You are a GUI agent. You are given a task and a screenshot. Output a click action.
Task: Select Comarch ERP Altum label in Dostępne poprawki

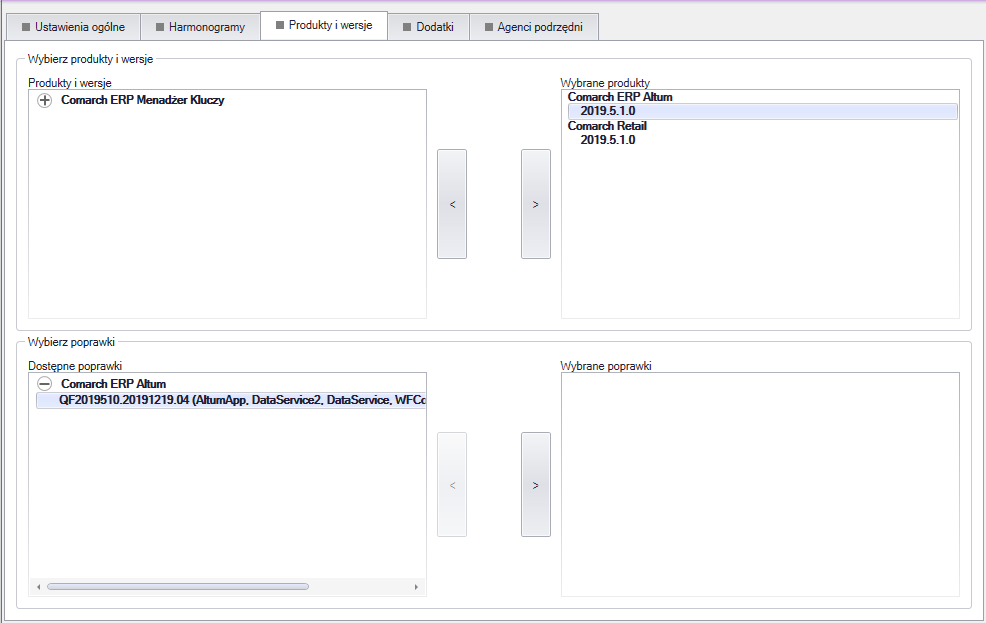pyautogui.click(x=113, y=383)
